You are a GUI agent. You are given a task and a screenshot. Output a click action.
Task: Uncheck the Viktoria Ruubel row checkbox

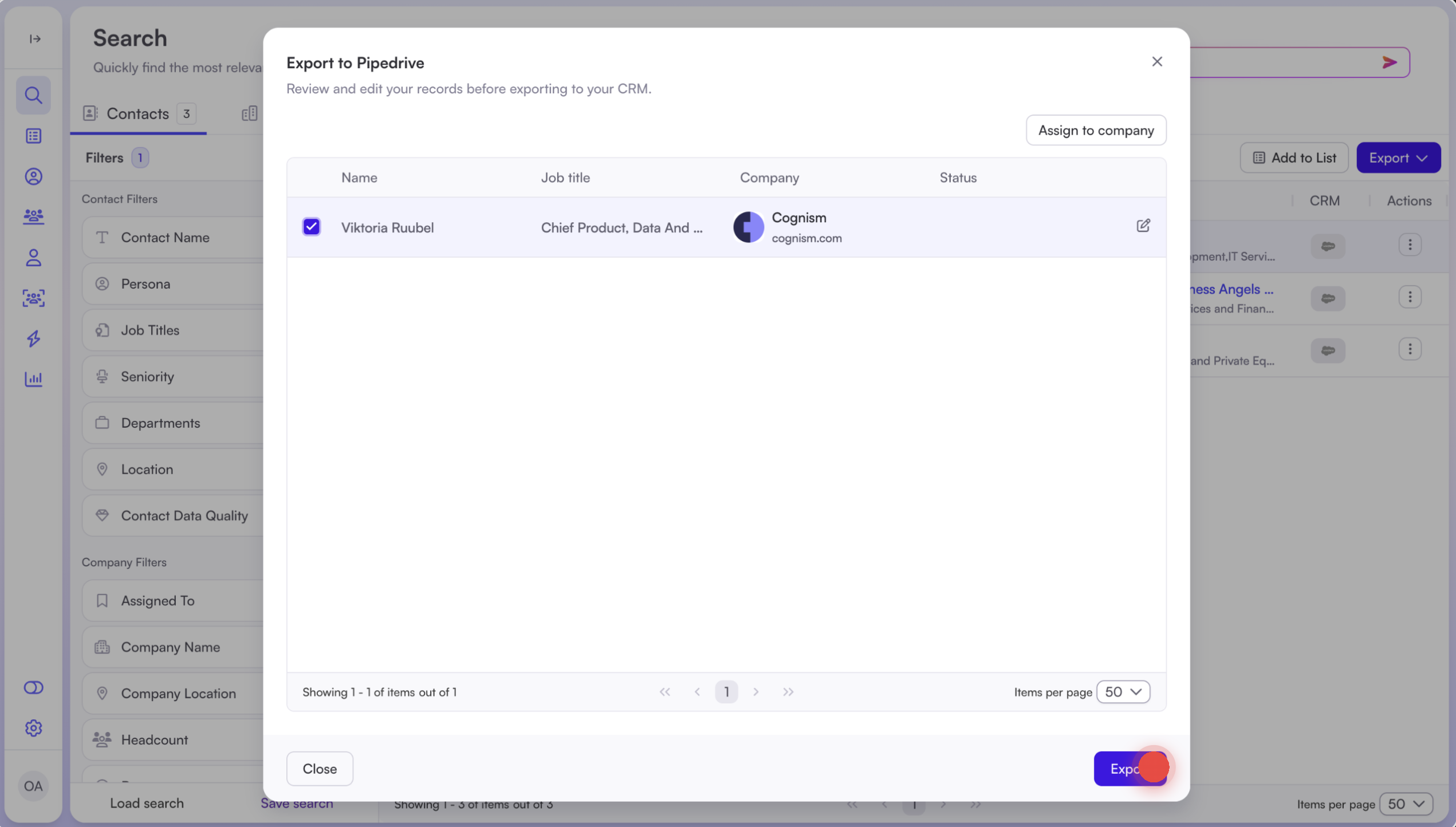click(x=312, y=227)
